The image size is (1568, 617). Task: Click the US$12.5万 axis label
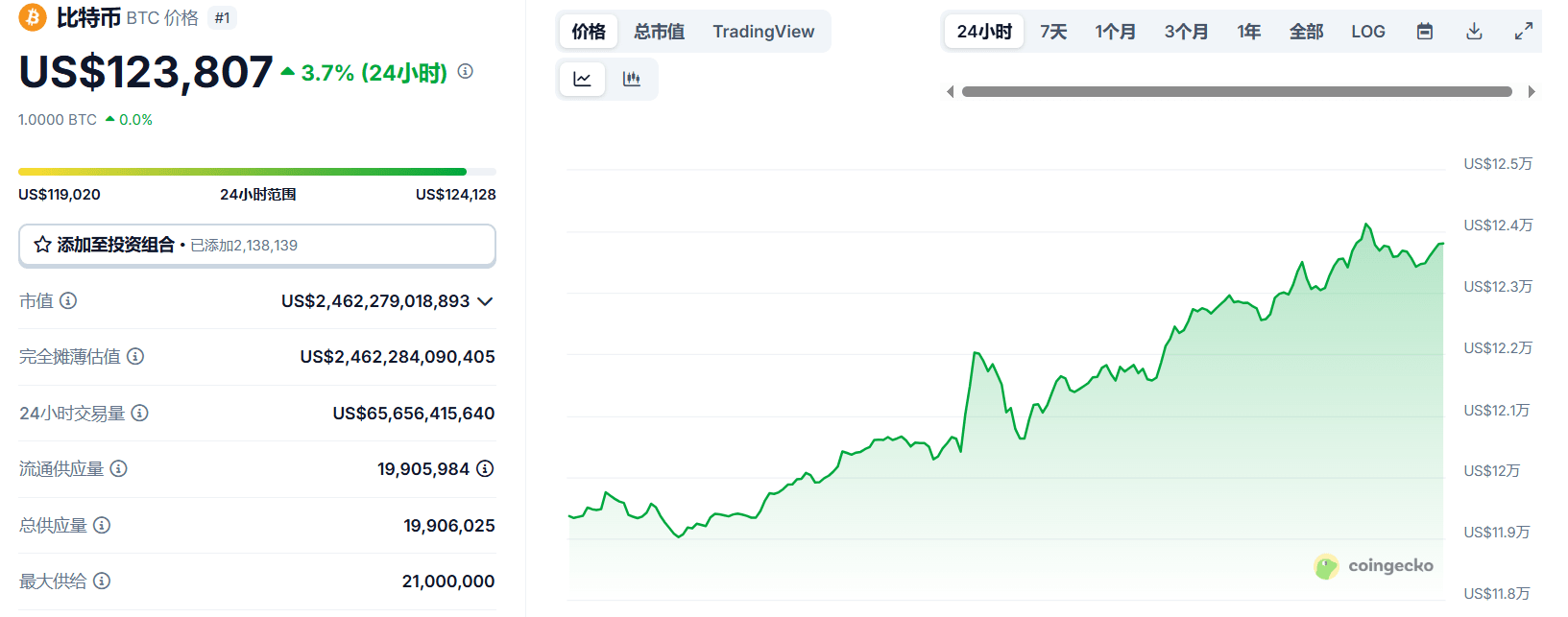(x=1498, y=164)
